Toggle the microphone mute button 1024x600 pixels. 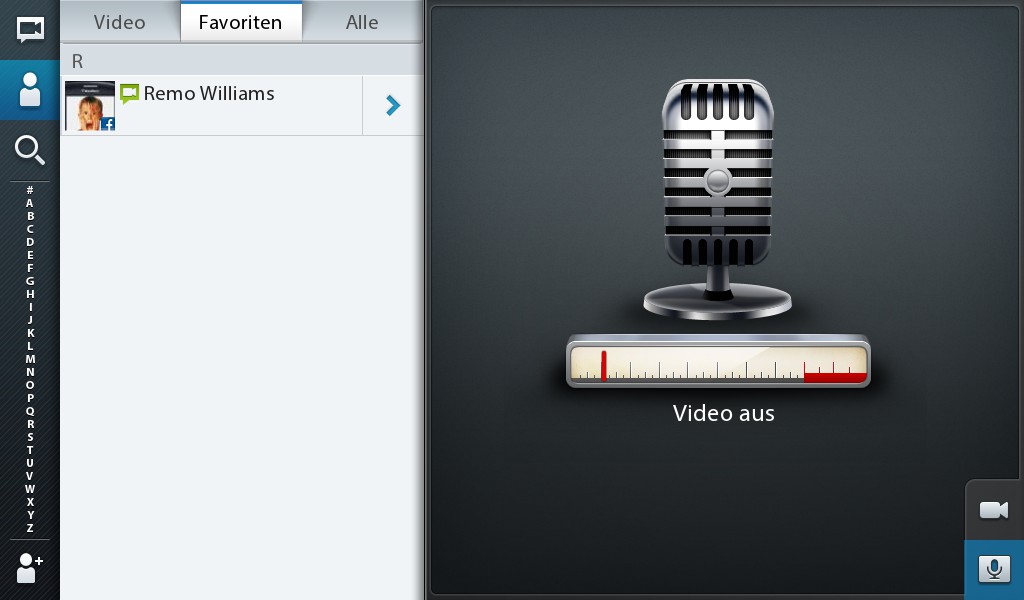click(x=994, y=569)
